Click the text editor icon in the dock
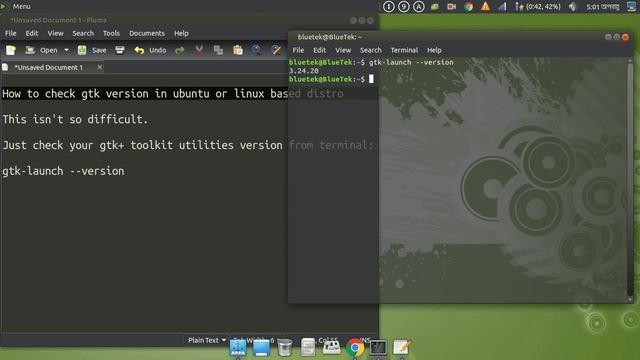The width and height of the screenshot is (640, 360). tap(402, 347)
